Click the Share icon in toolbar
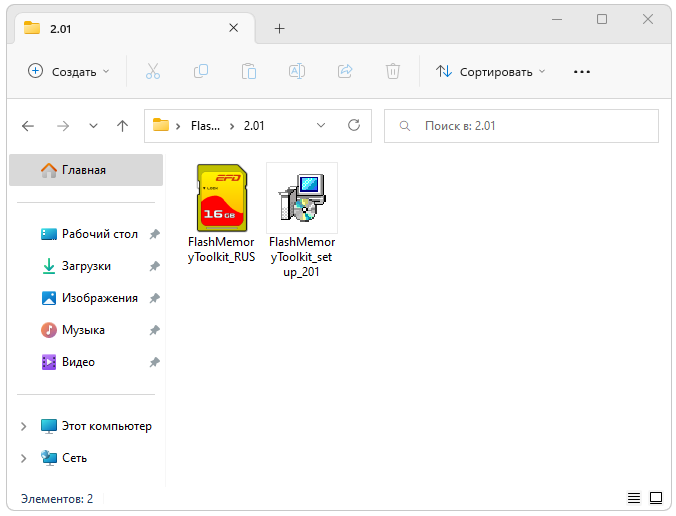 click(x=345, y=71)
